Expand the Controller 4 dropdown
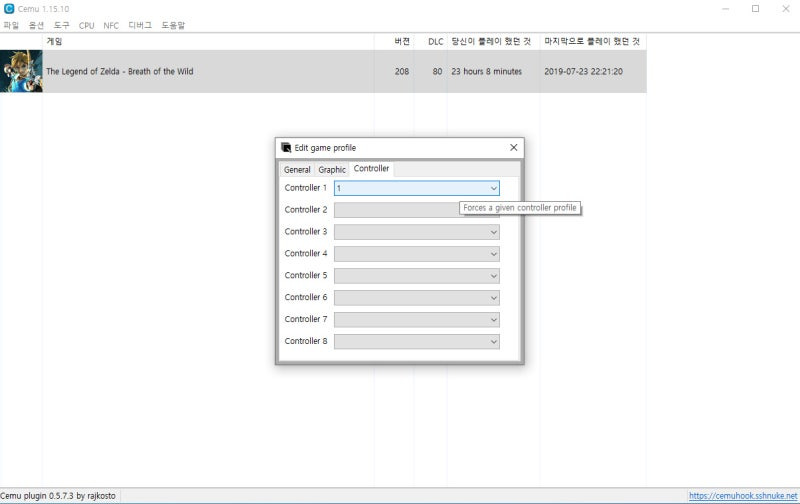Screen dimensions: 800x504 tap(416, 254)
